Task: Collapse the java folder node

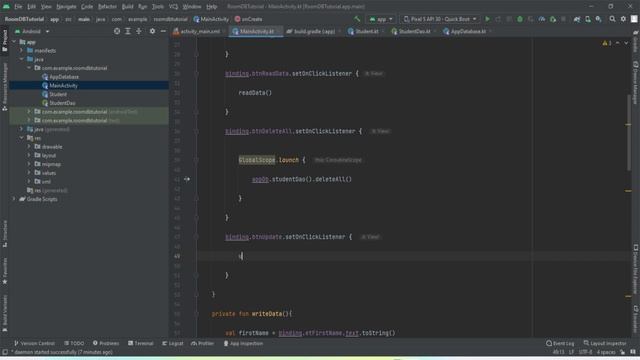Action: (x=22, y=59)
